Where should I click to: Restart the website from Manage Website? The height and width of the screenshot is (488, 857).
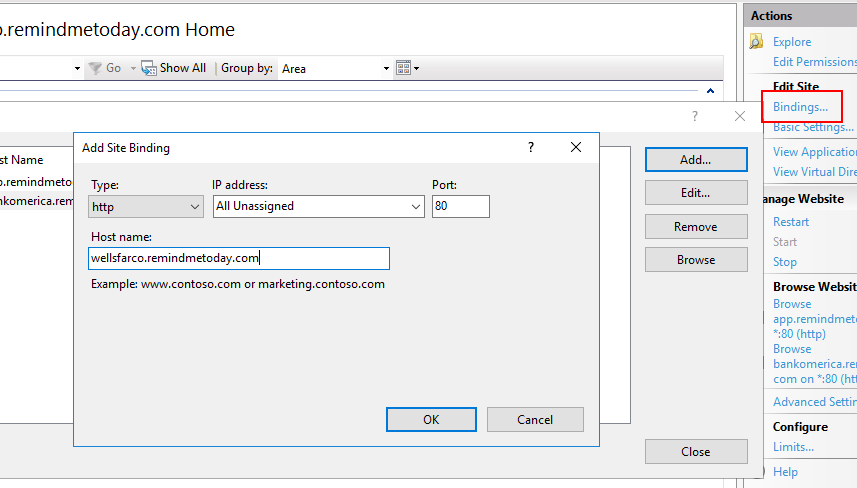pyautogui.click(x=791, y=222)
